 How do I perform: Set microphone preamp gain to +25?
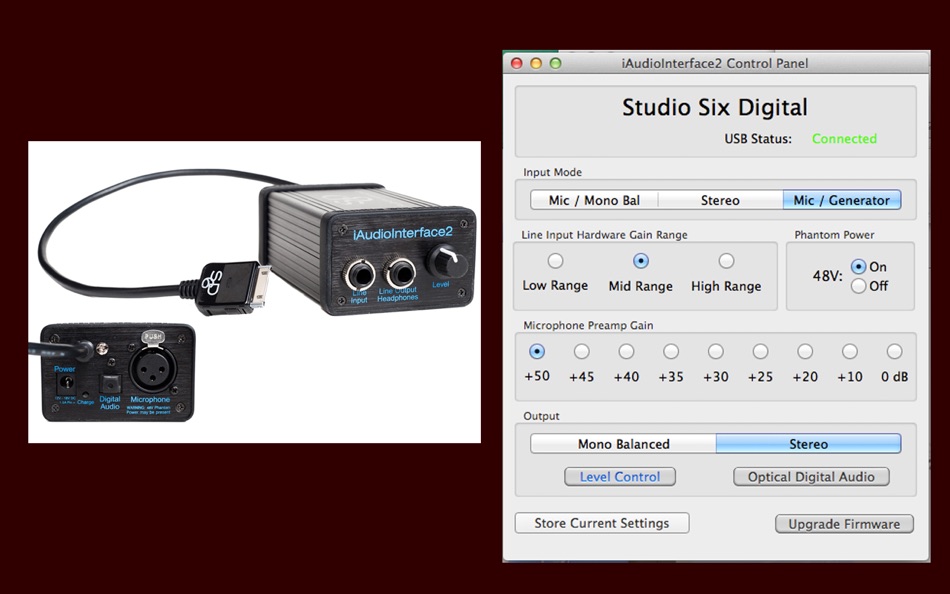pyautogui.click(x=760, y=351)
